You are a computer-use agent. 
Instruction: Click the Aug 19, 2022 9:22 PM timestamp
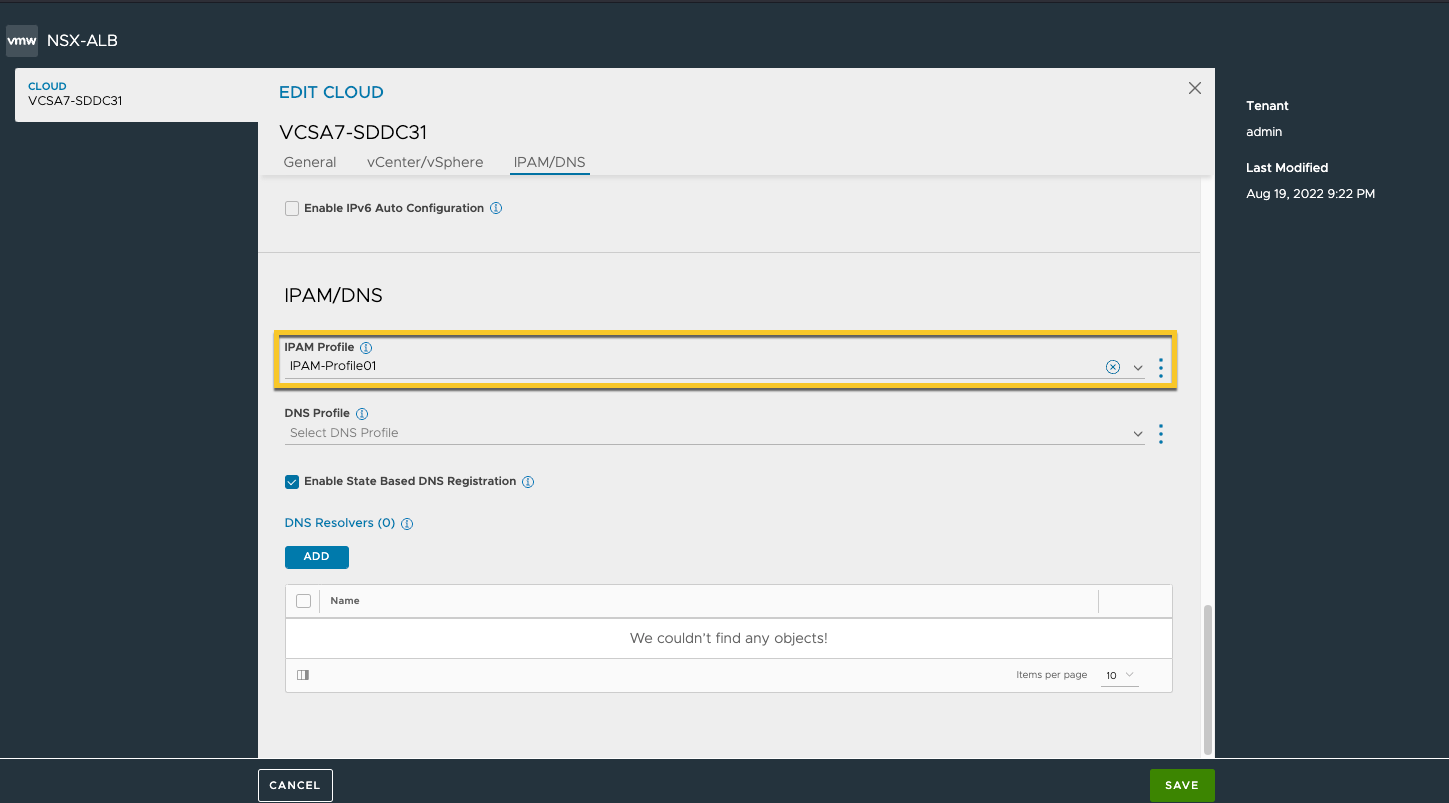click(x=1310, y=194)
